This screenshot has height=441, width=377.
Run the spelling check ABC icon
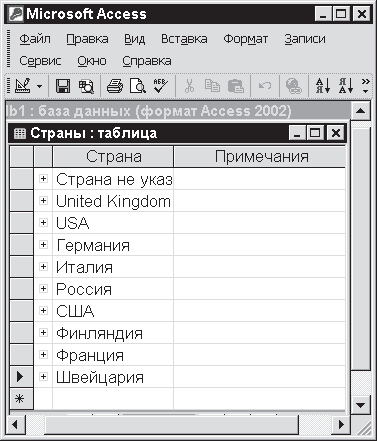coord(161,86)
